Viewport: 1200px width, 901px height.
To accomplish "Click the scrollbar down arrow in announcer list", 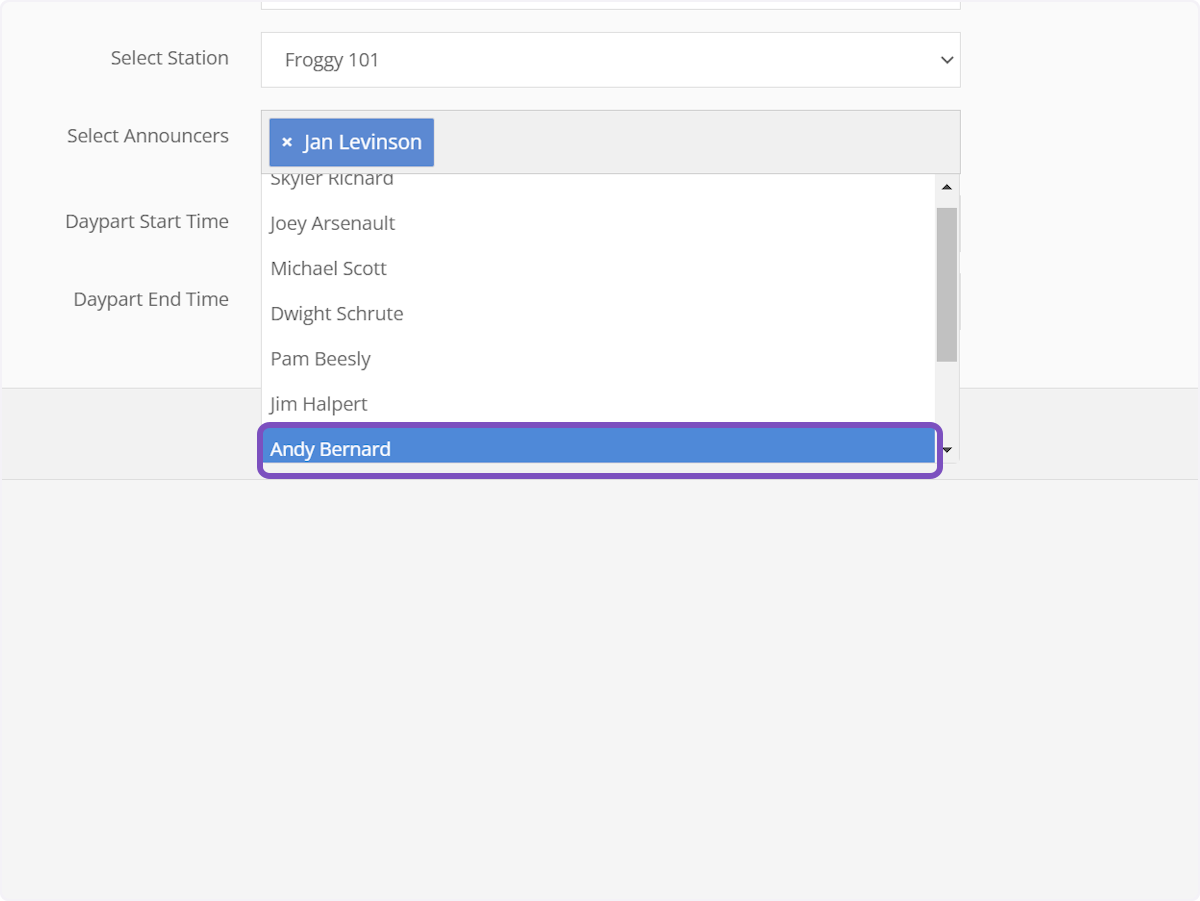I will click(946, 450).
